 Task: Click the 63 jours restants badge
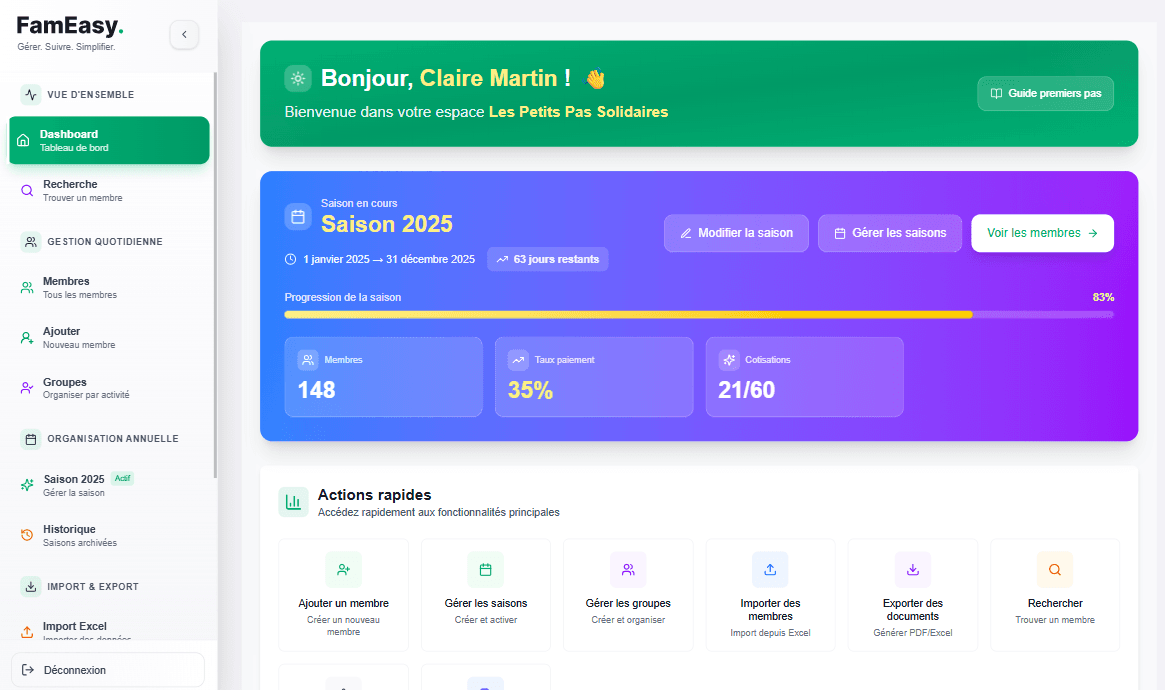[x=547, y=259]
